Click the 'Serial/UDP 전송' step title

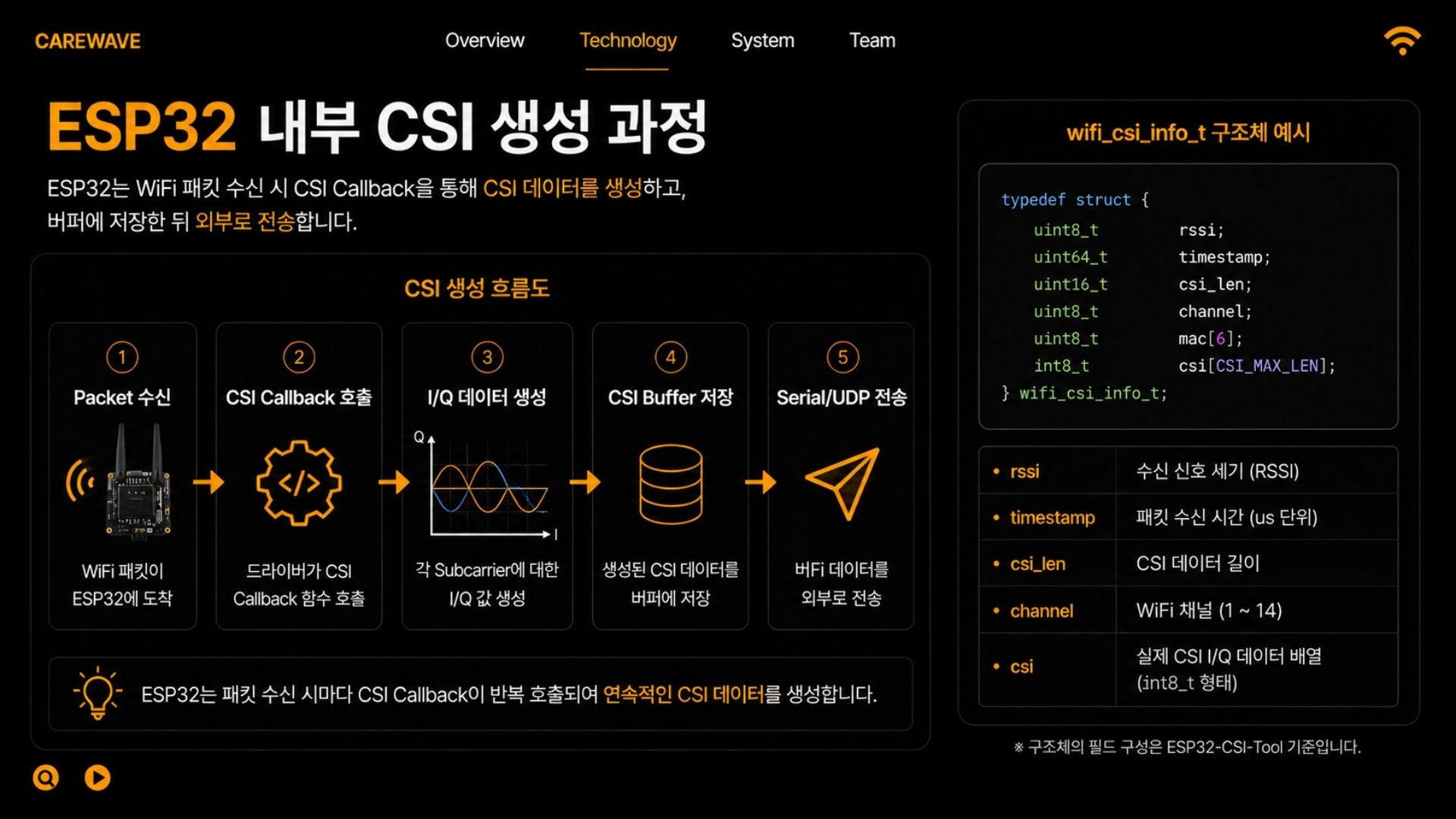tap(842, 397)
